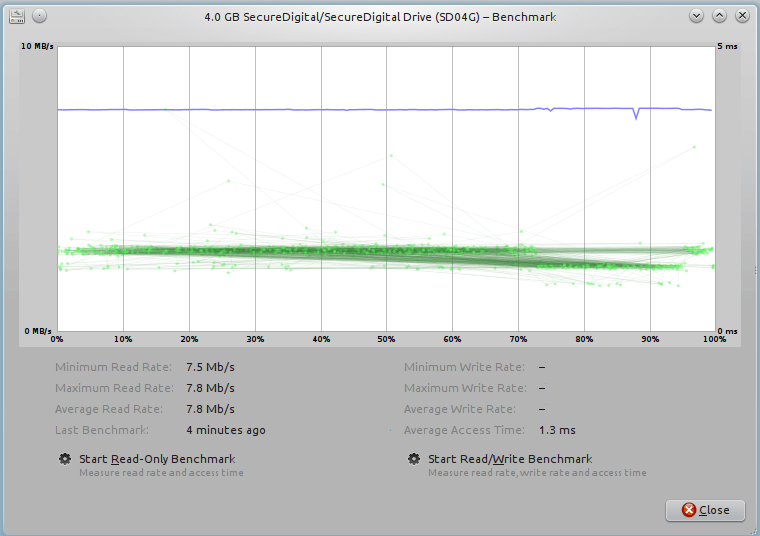Minimize the Benchmark window with the down chevron
Image resolution: width=760 pixels, height=536 pixels.
[697, 16]
